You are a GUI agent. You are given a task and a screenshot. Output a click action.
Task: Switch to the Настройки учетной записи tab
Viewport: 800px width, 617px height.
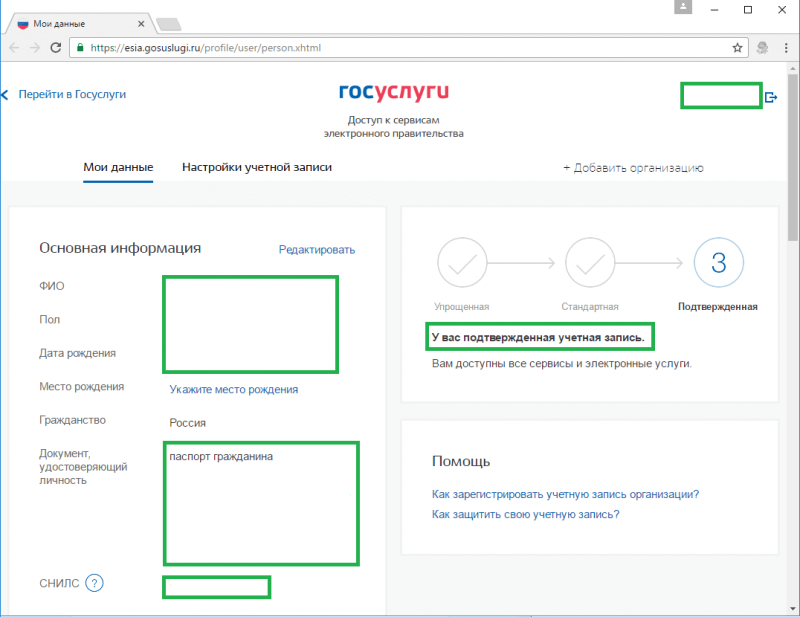click(257, 168)
